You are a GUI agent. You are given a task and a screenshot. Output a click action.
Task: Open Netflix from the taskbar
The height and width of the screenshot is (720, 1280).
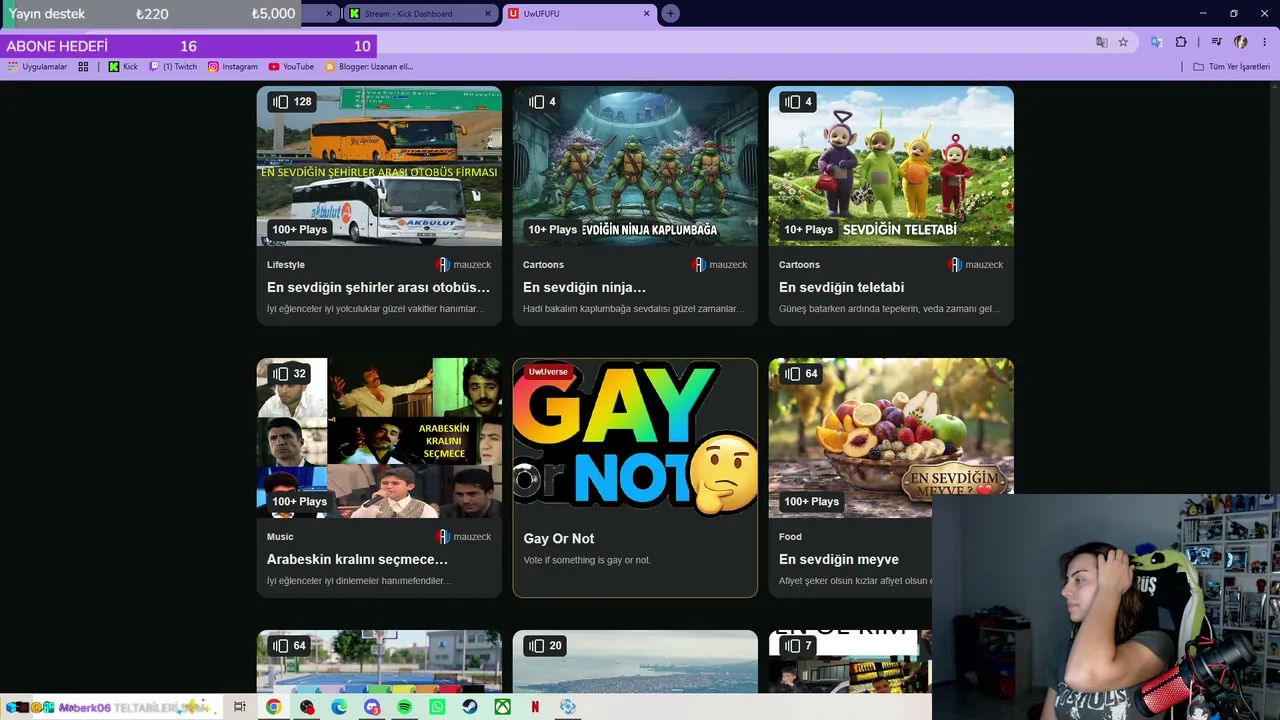535,707
